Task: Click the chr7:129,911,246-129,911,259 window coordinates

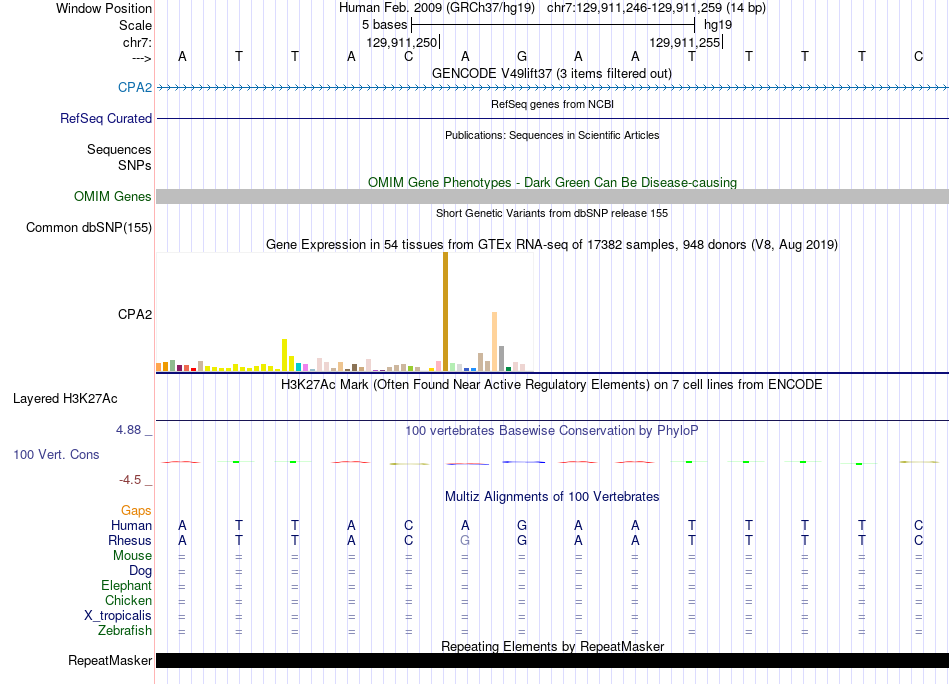Action: pos(656,8)
